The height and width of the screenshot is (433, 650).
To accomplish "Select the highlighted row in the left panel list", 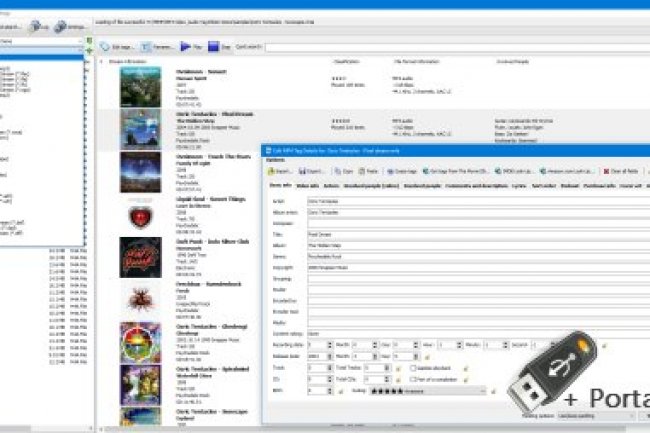I will click(x=41, y=57).
